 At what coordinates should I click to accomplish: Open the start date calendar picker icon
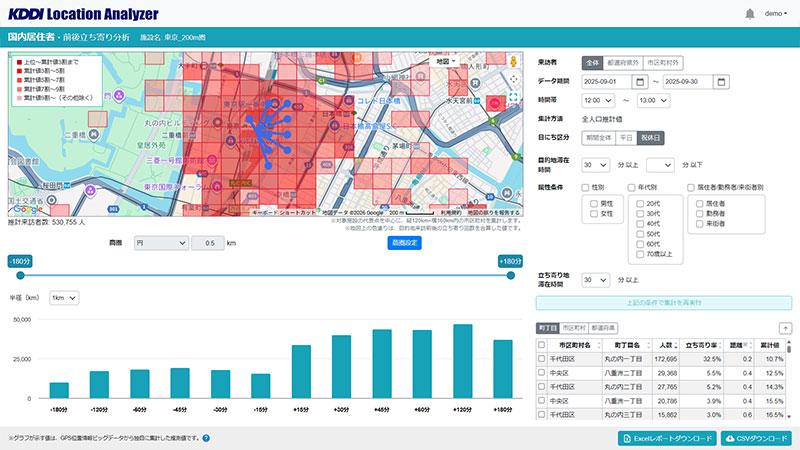[x=642, y=81]
